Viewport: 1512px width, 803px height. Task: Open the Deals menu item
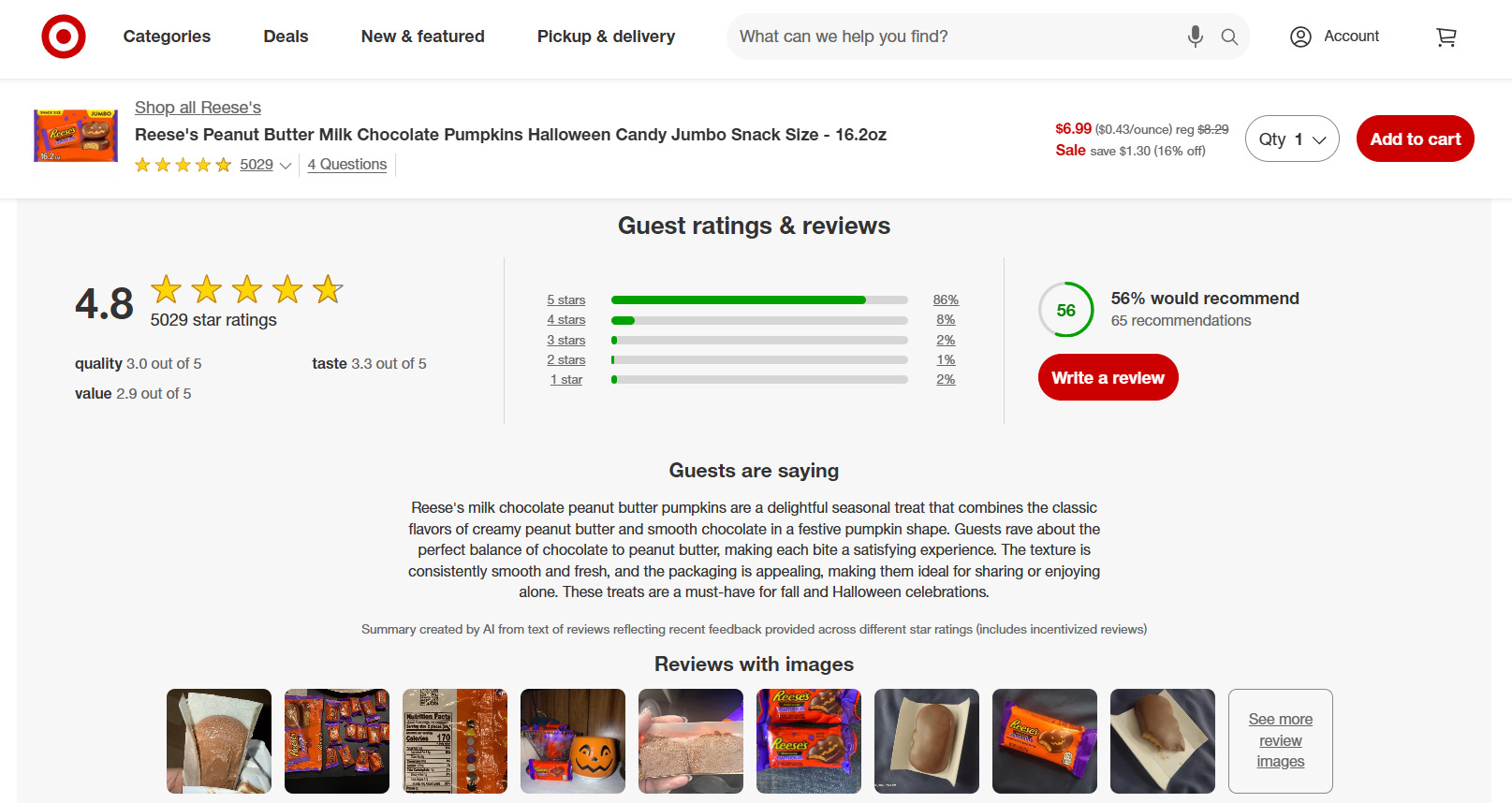[x=286, y=36]
